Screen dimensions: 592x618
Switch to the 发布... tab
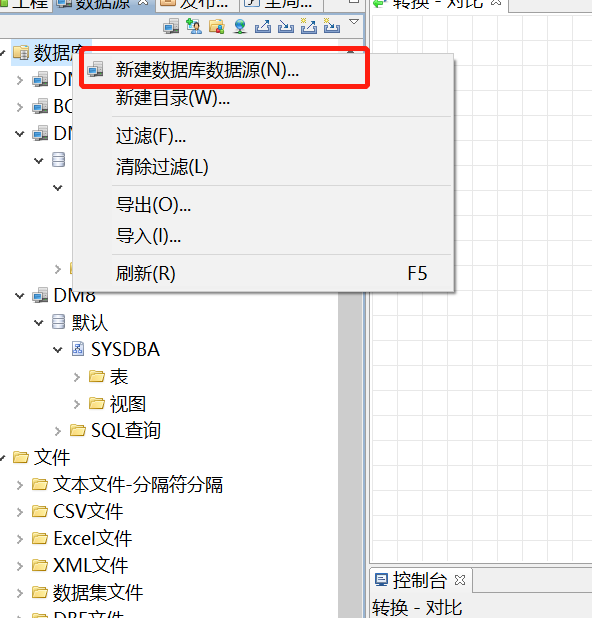(x=196, y=4)
